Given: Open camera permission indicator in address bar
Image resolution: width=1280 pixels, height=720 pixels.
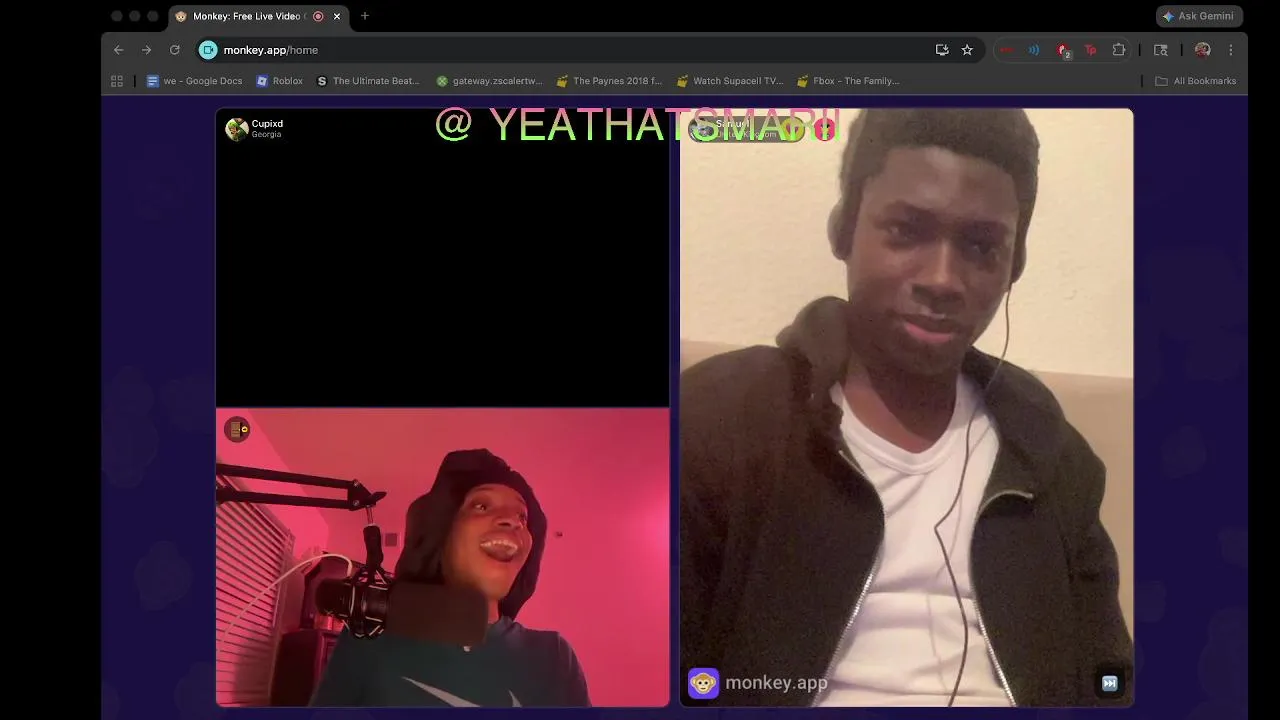Looking at the screenshot, I should click(208, 50).
